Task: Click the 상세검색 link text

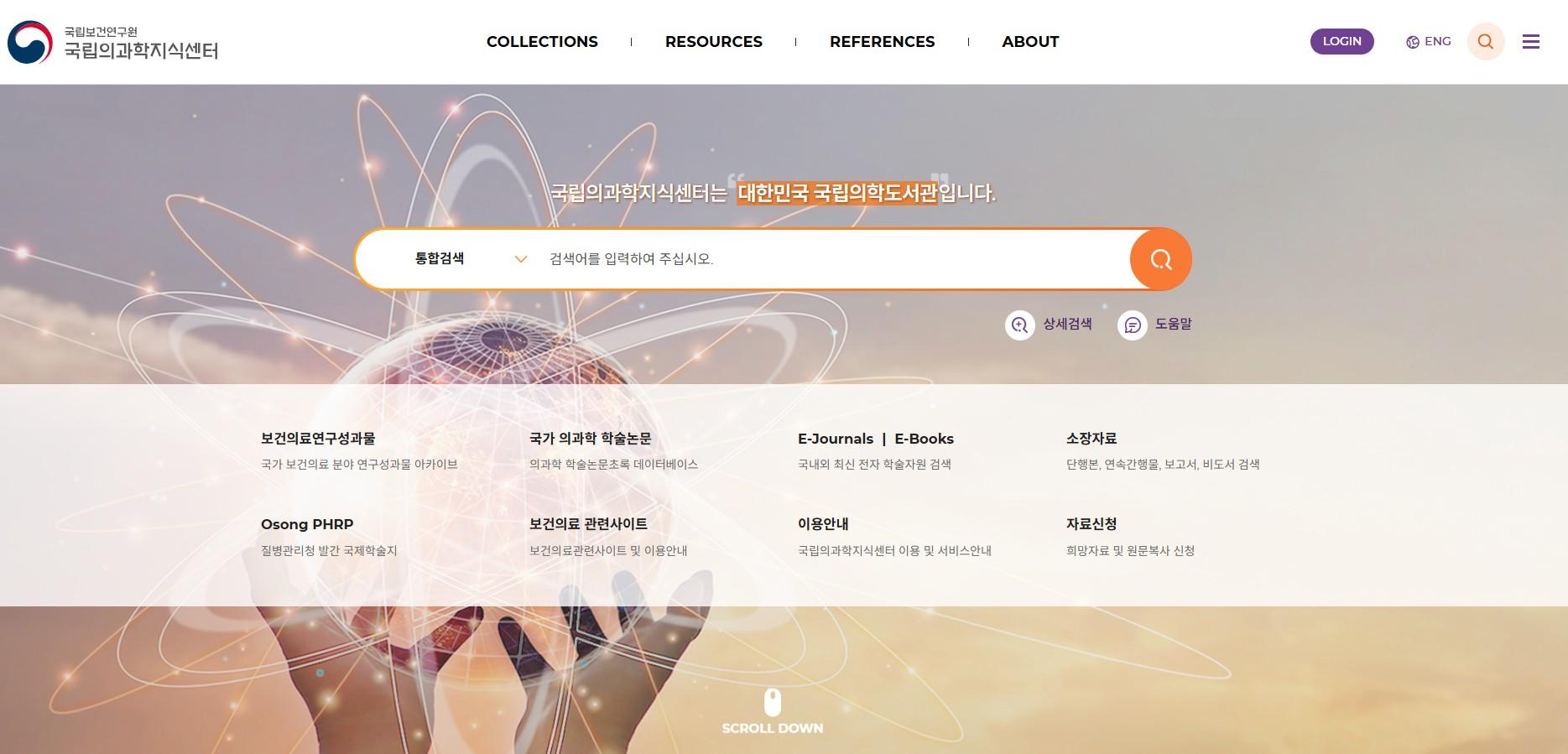Action: (x=1067, y=324)
